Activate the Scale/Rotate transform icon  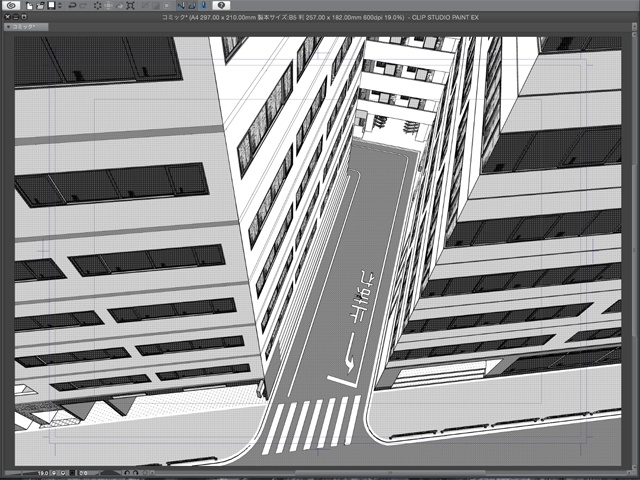point(130,5)
